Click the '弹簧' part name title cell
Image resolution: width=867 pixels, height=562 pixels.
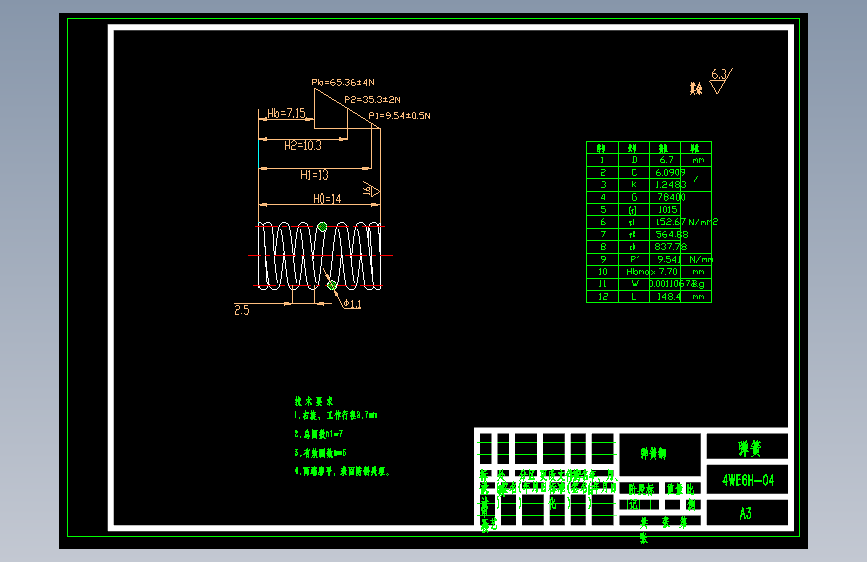(x=749, y=448)
